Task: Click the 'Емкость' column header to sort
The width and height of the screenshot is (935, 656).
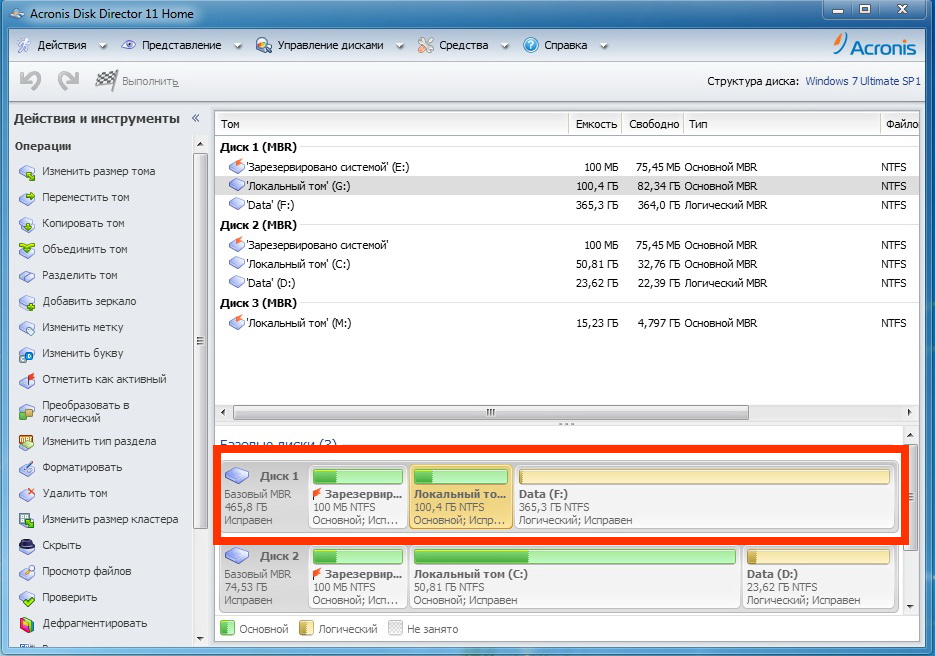Action: coord(596,124)
